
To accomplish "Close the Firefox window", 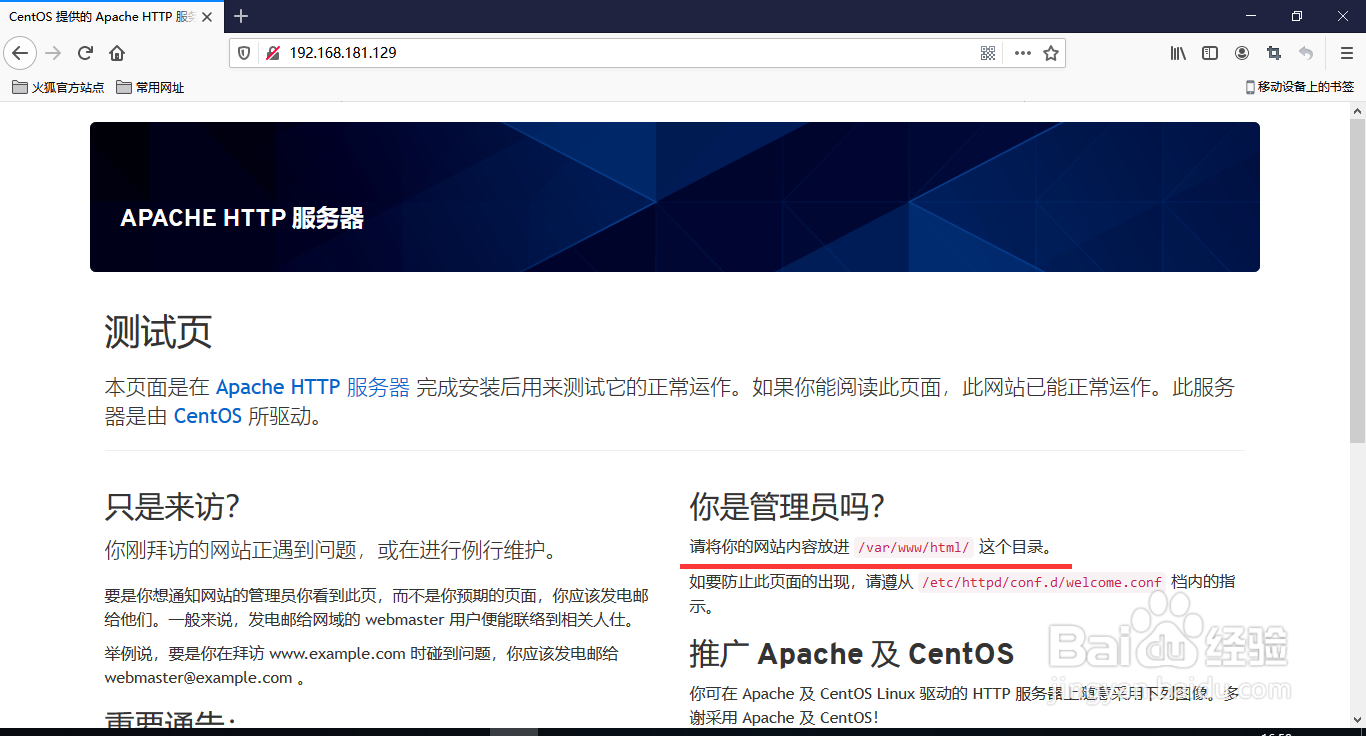I will tap(1343, 16).
